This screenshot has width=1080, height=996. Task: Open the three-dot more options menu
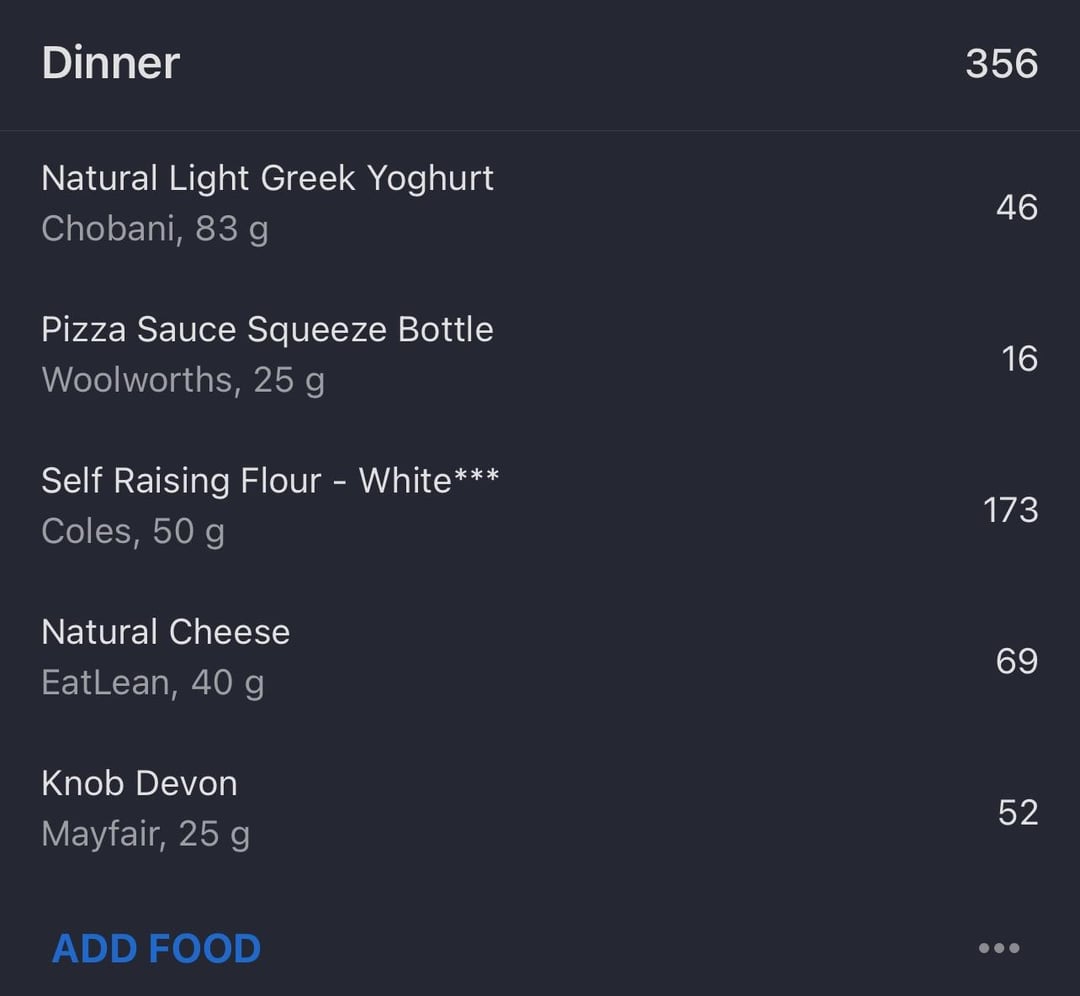[x=999, y=948]
